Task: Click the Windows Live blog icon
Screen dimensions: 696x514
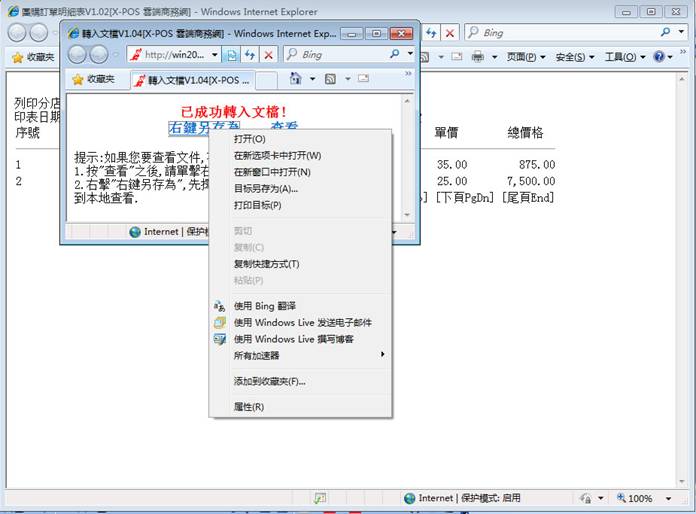Action: click(220, 339)
